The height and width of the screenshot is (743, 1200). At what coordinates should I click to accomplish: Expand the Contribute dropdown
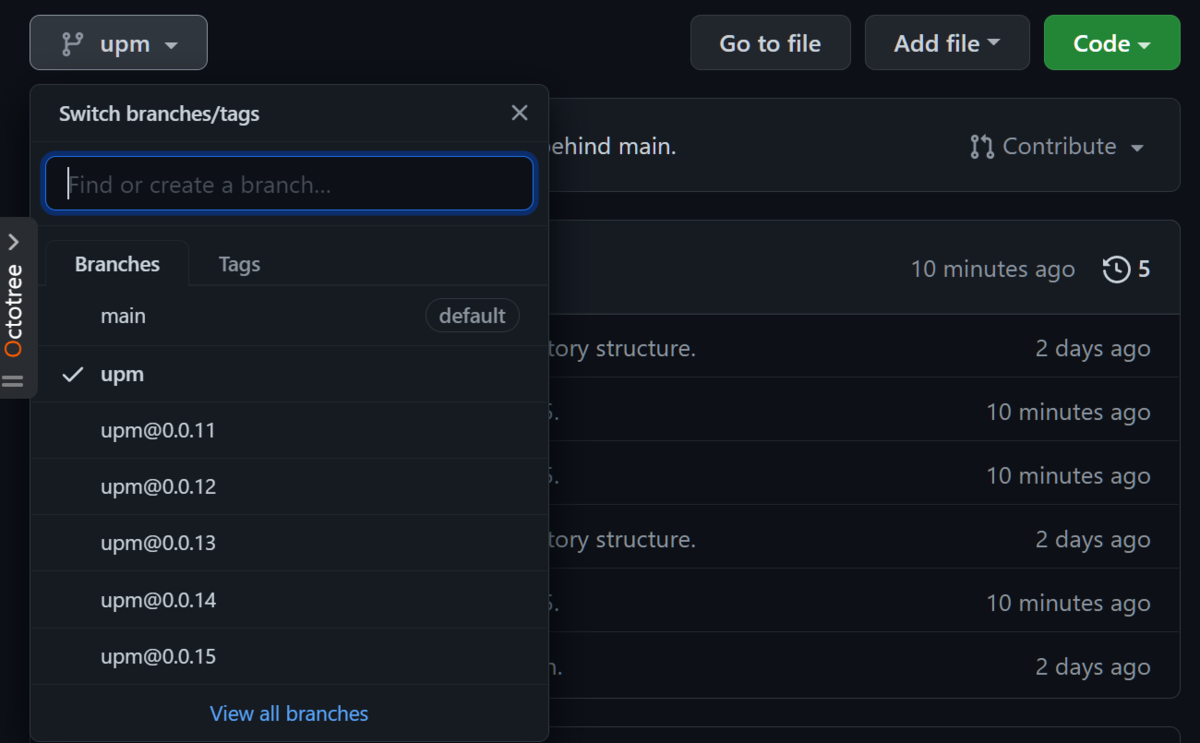click(1057, 146)
